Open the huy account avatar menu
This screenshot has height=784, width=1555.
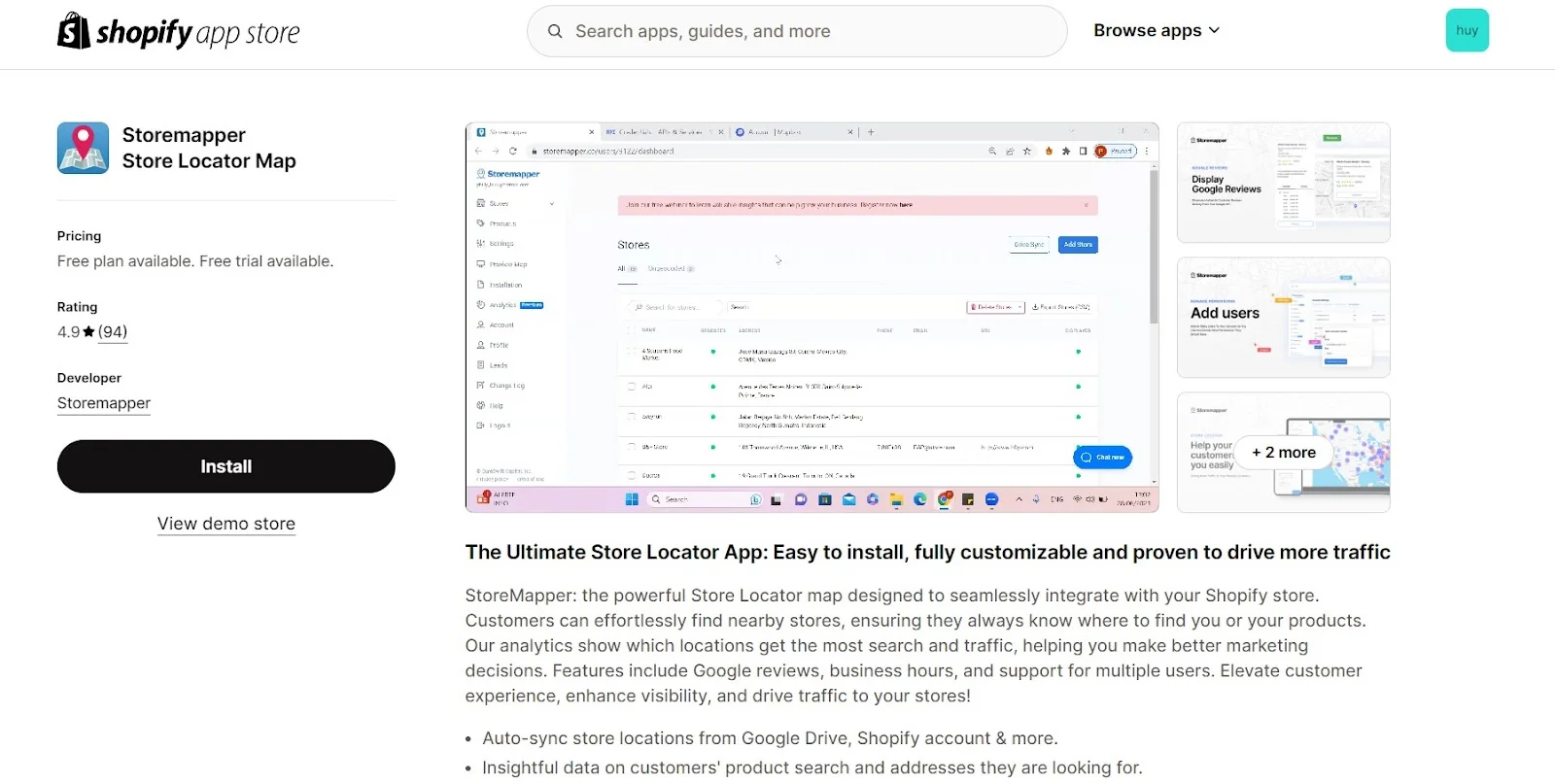click(1467, 30)
